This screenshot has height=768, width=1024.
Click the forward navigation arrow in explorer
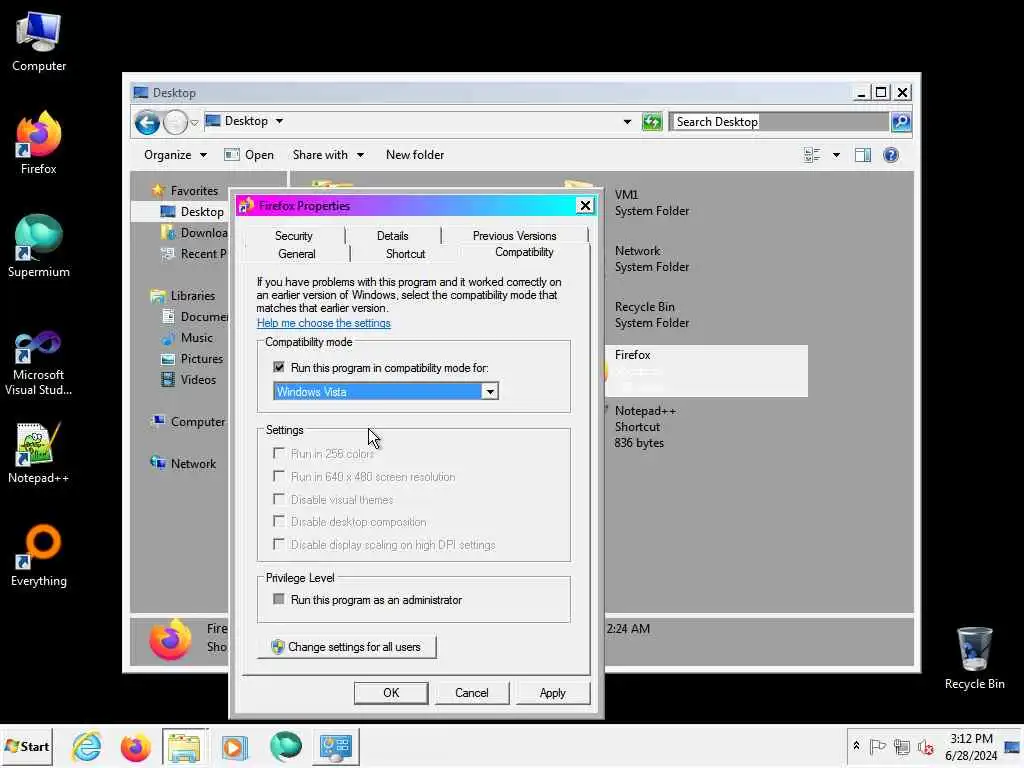click(175, 122)
